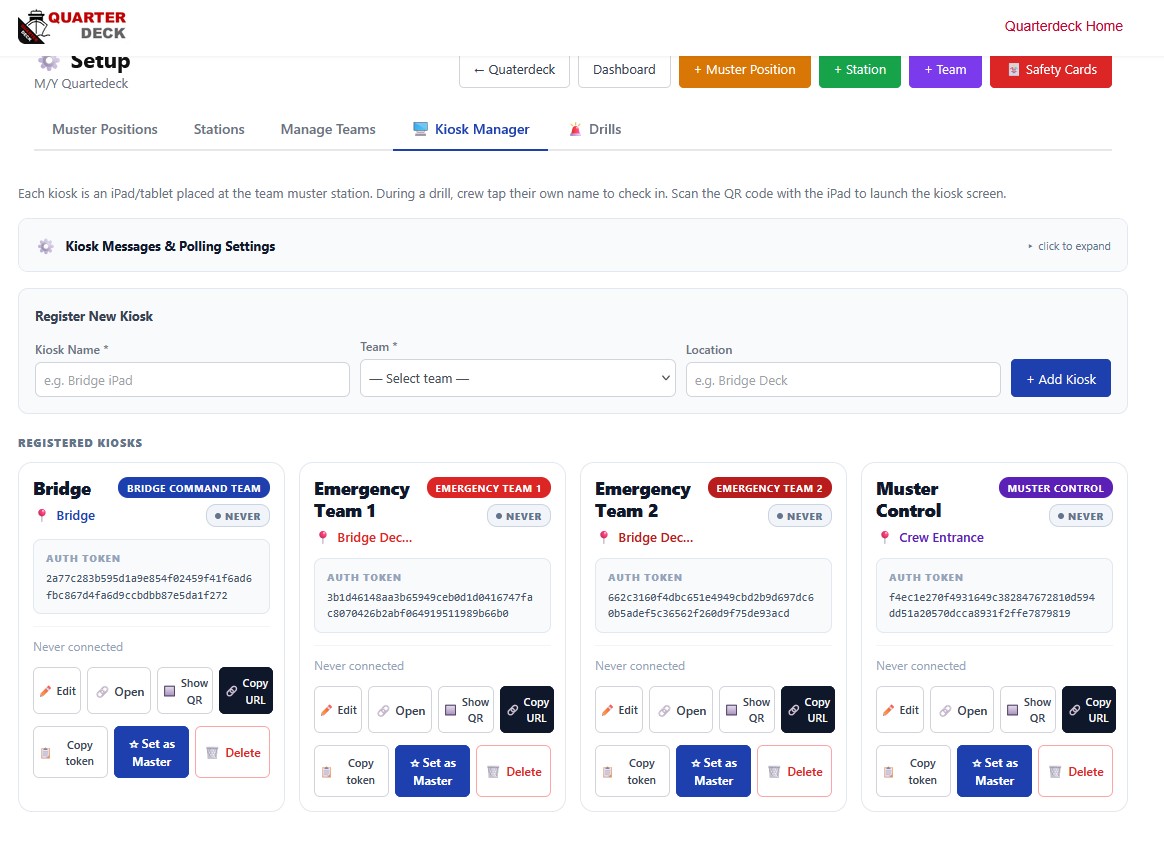Screen dimensions: 1164x847
Task: Focus the Kiosk Name input field
Action: (192, 380)
